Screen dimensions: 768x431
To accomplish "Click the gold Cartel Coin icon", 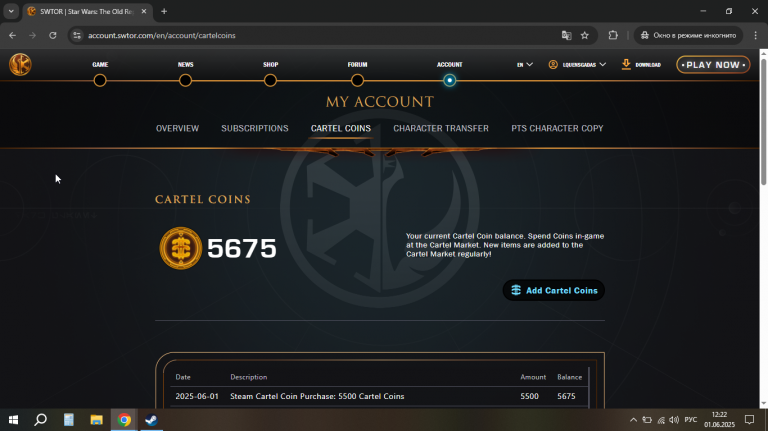I will click(181, 248).
